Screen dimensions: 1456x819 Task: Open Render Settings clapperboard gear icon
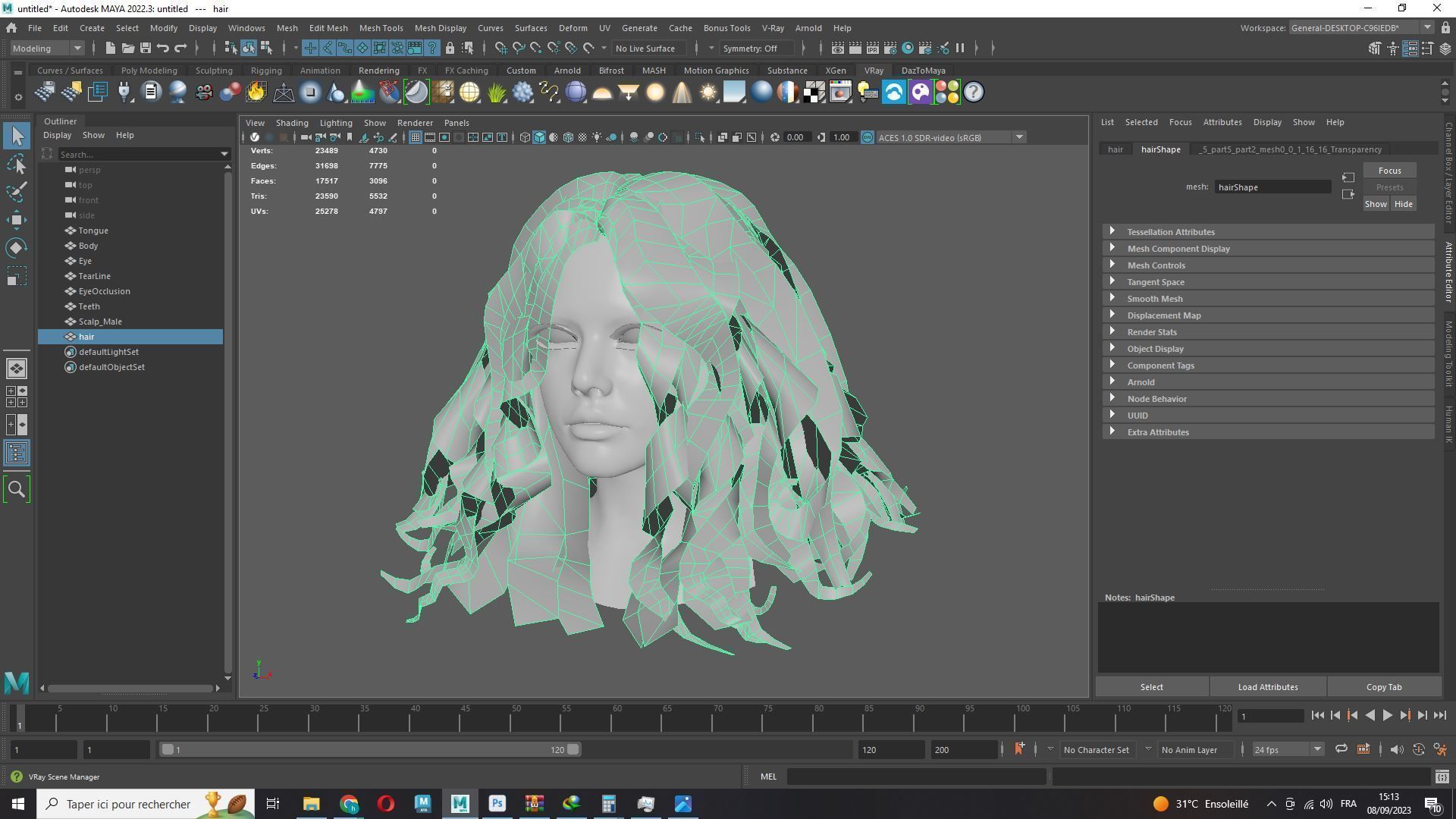point(890,49)
